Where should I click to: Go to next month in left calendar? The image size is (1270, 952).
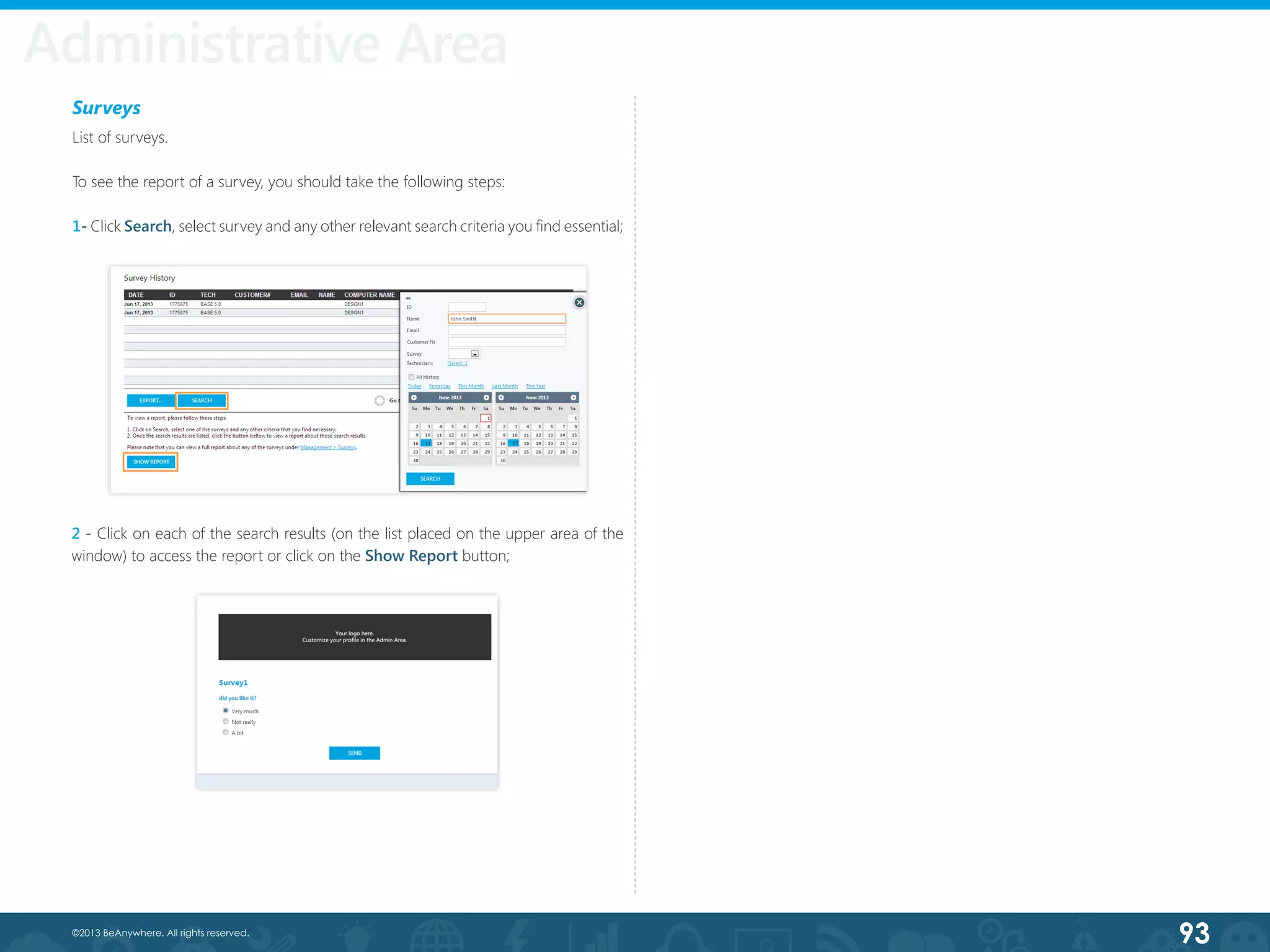(486, 398)
